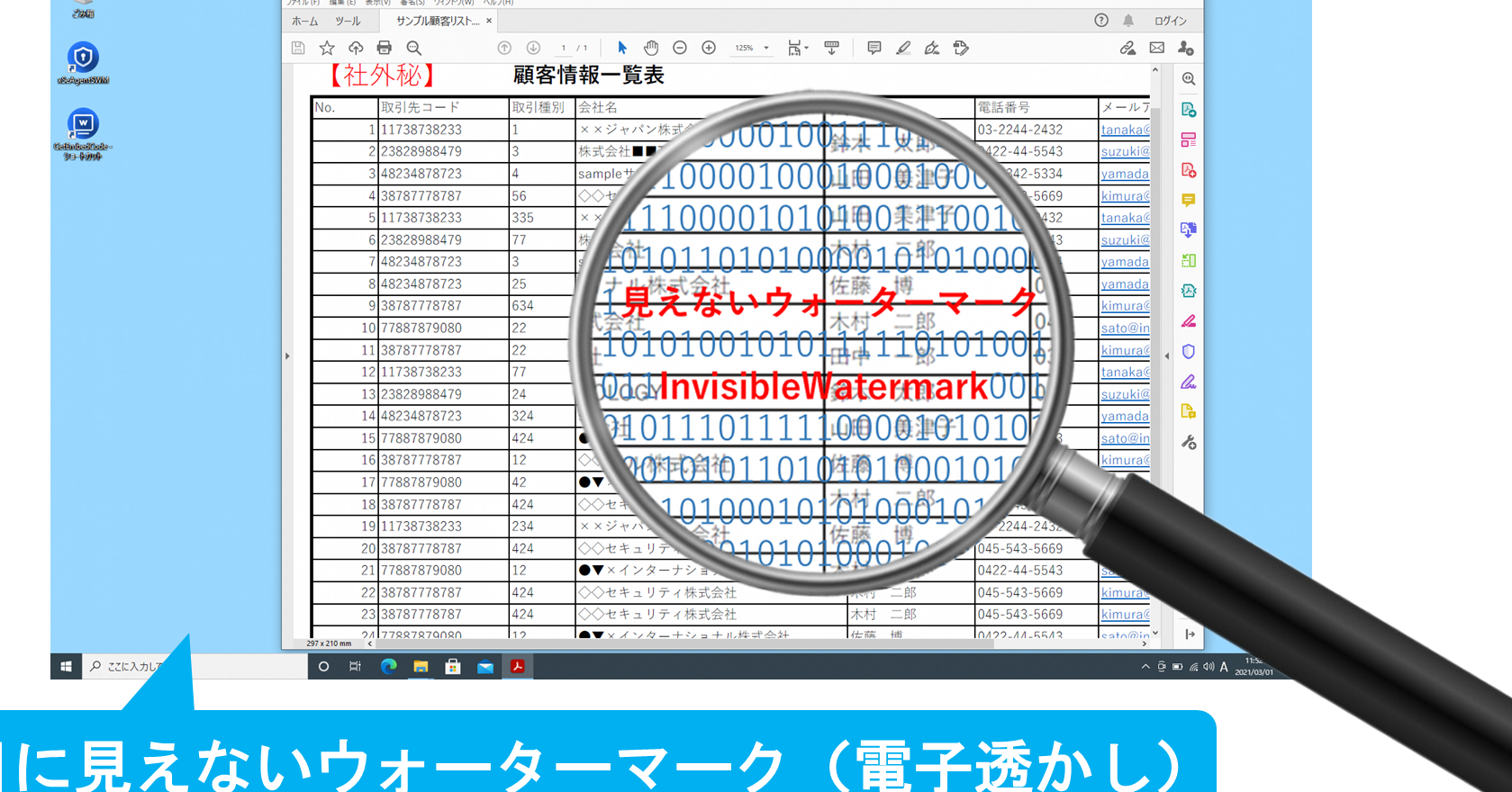The image size is (1512, 792).
Task: Open Microsoft Store from taskbar
Action: pos(453,667)
